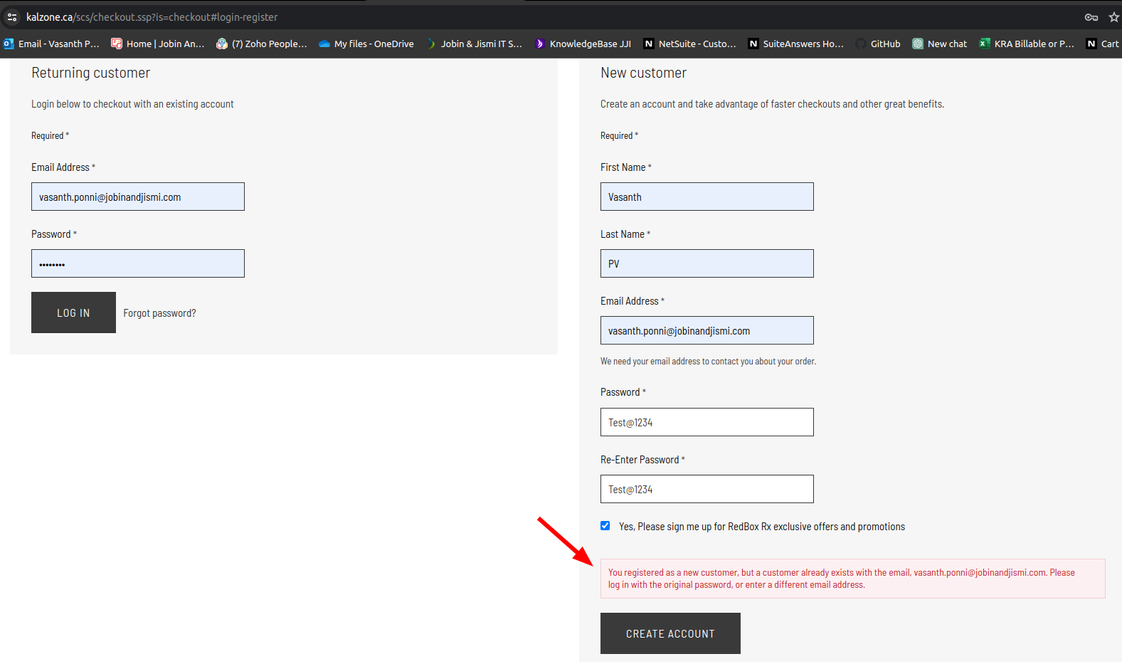Select the Re-Enter Password field
1122x662 pixels.
[707, 489]
